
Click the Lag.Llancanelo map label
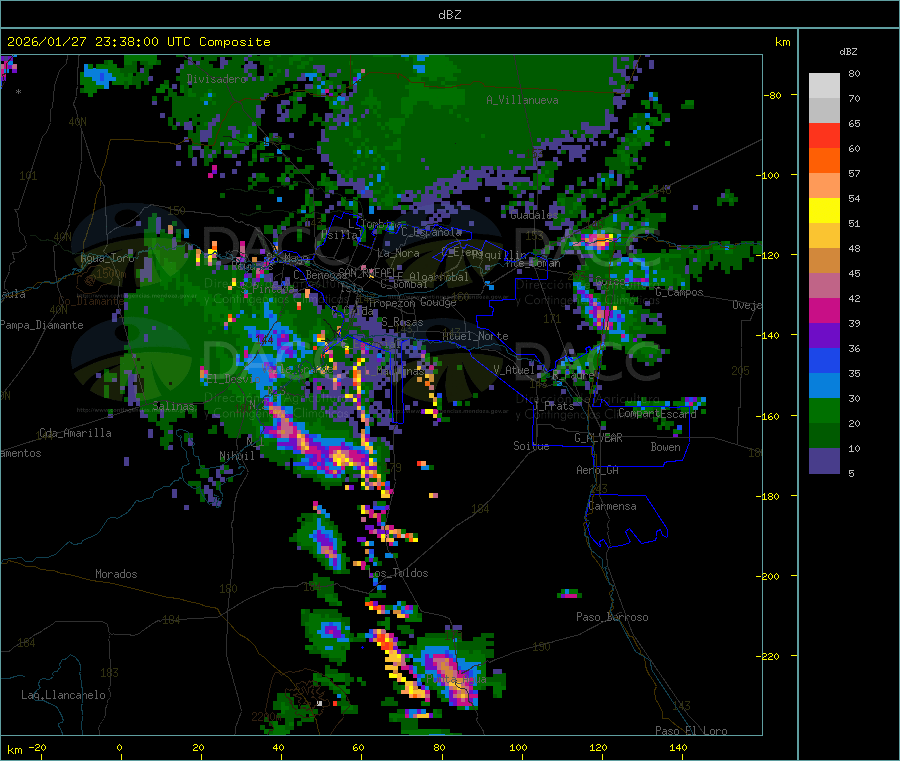[x=63, y=696]
